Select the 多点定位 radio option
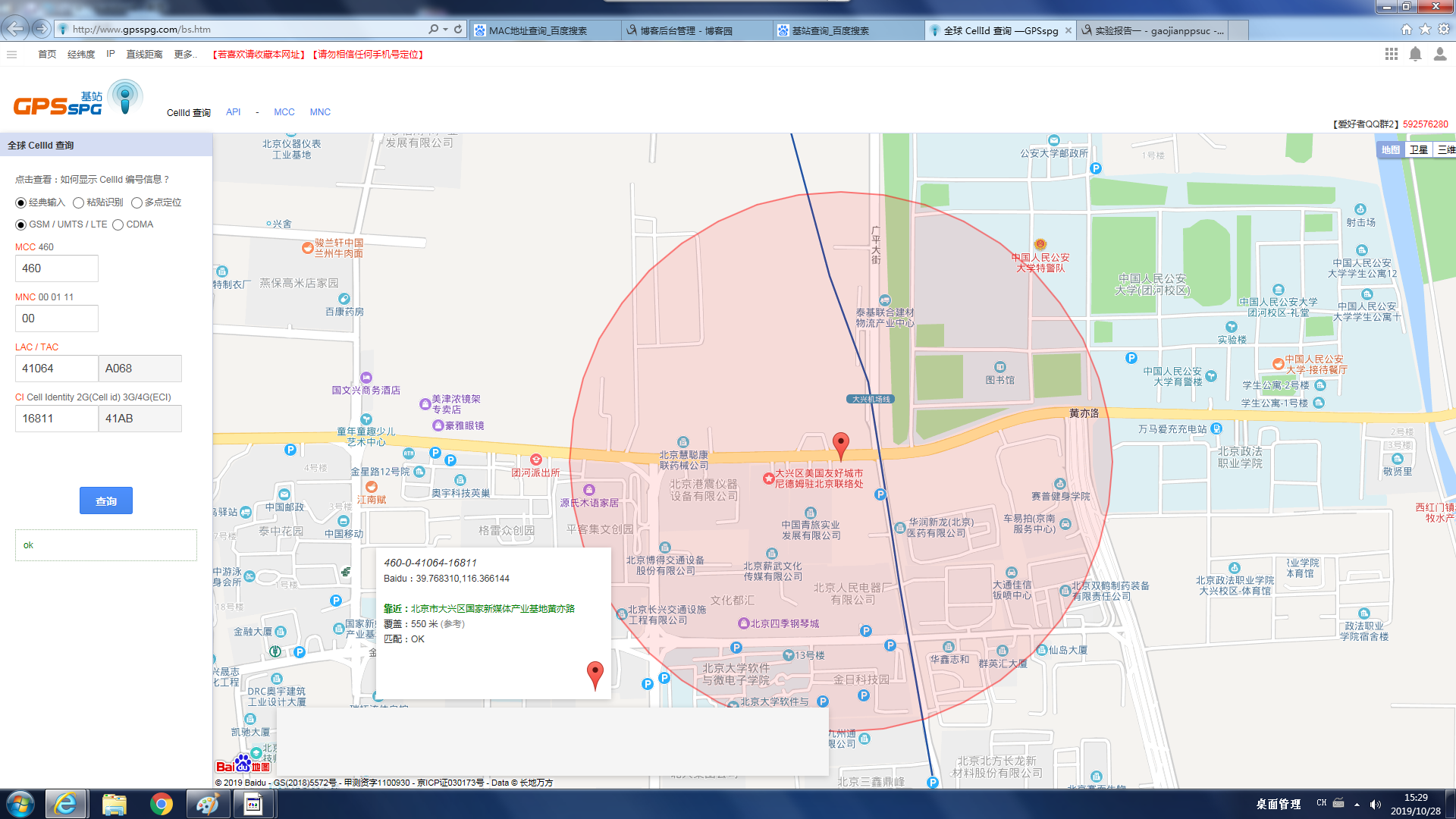The width and height of the screenshot is (1456, 819). (136, 202)
